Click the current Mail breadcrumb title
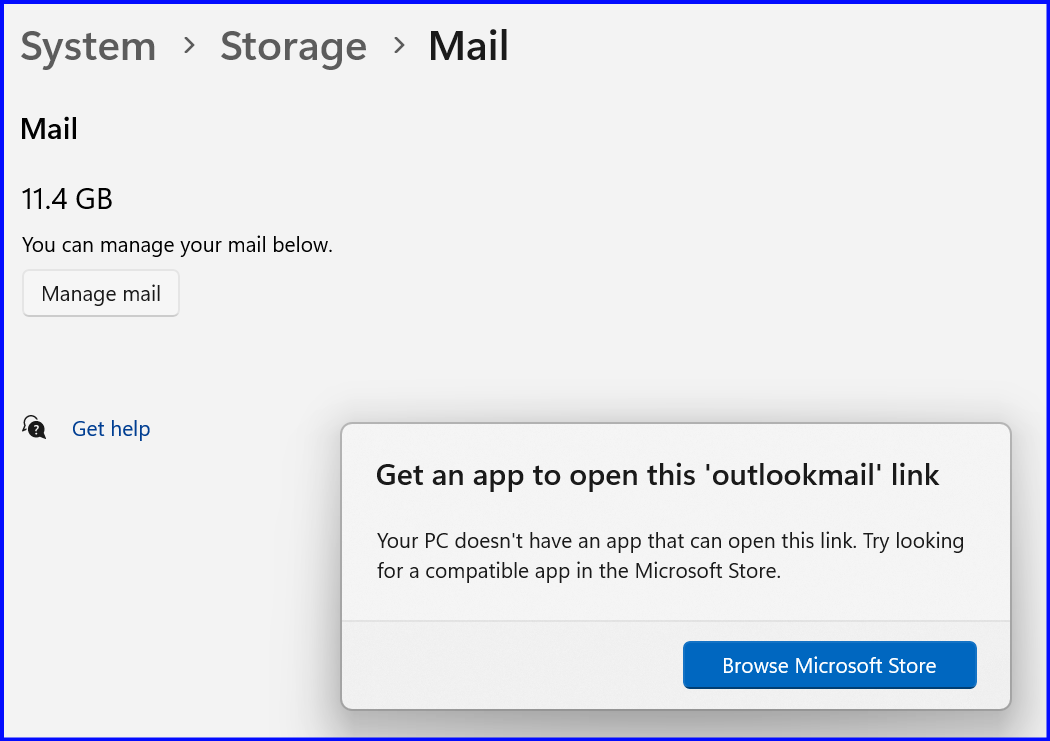Image resolution: width=1050 pixels, height=741 pixels. [x=469, y=46]
